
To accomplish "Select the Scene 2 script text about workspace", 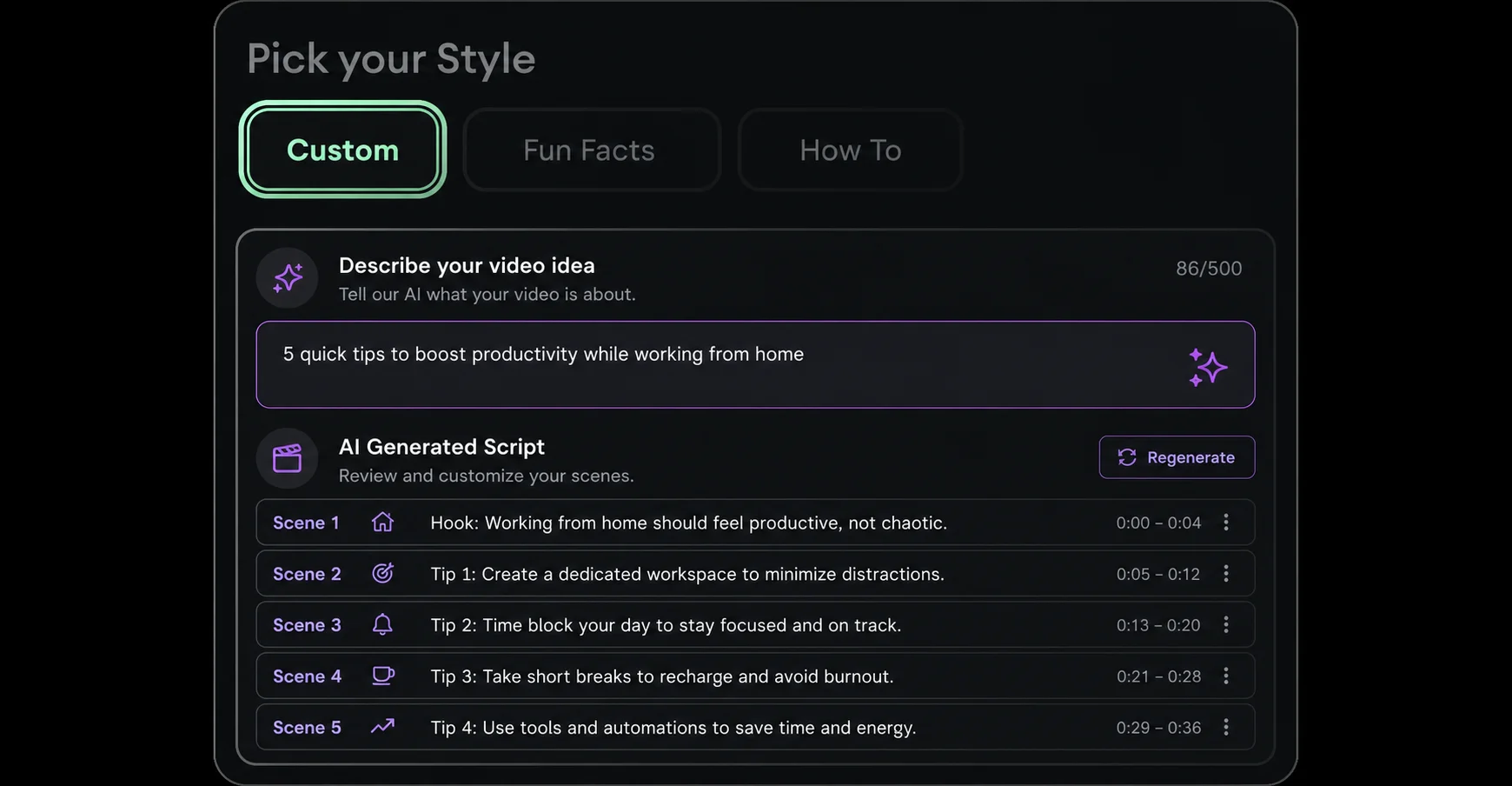I will (687, 574).
